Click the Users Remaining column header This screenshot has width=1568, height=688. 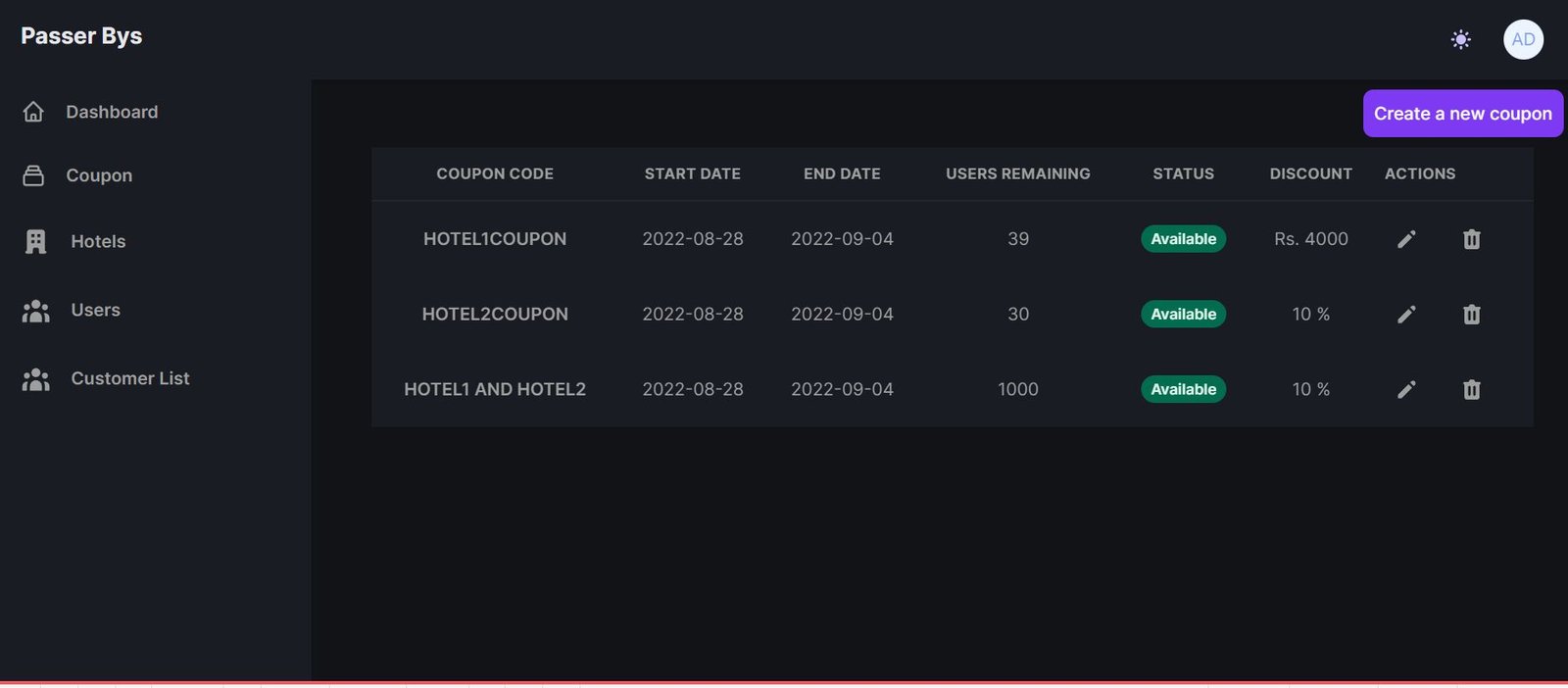[x=1017, y=173]
